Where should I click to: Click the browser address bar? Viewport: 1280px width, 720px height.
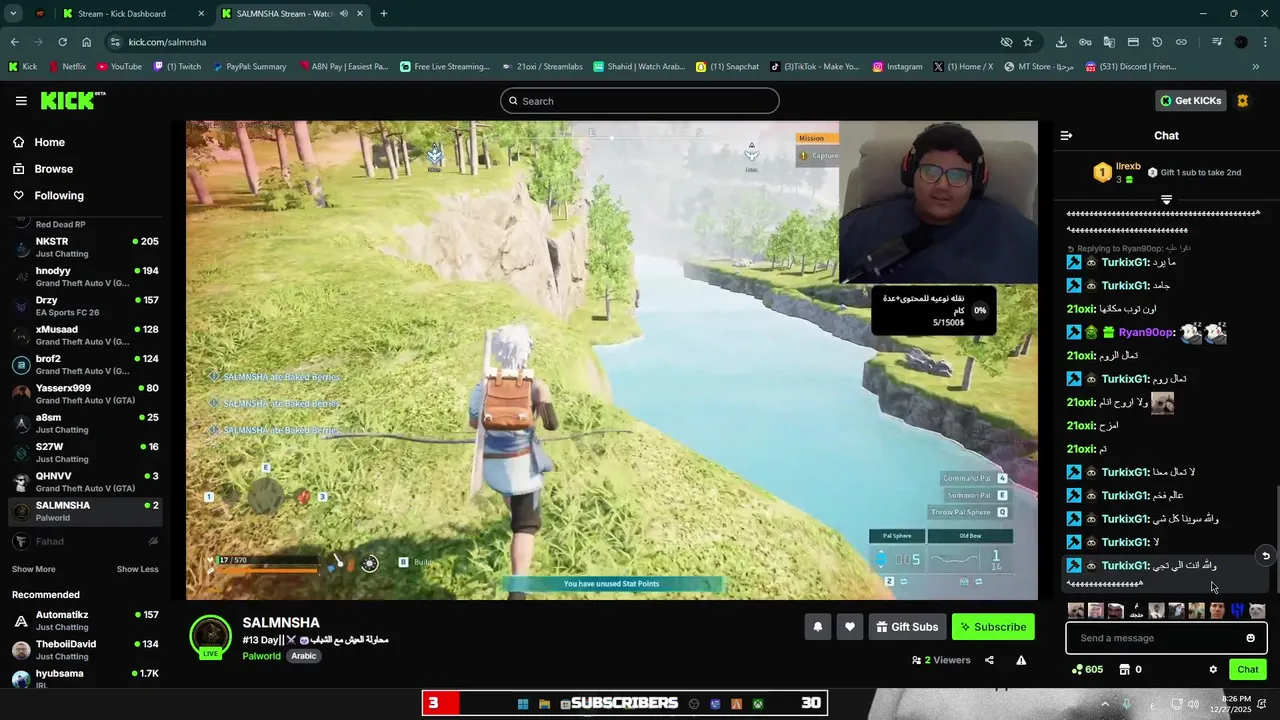[x=560, y=42]
